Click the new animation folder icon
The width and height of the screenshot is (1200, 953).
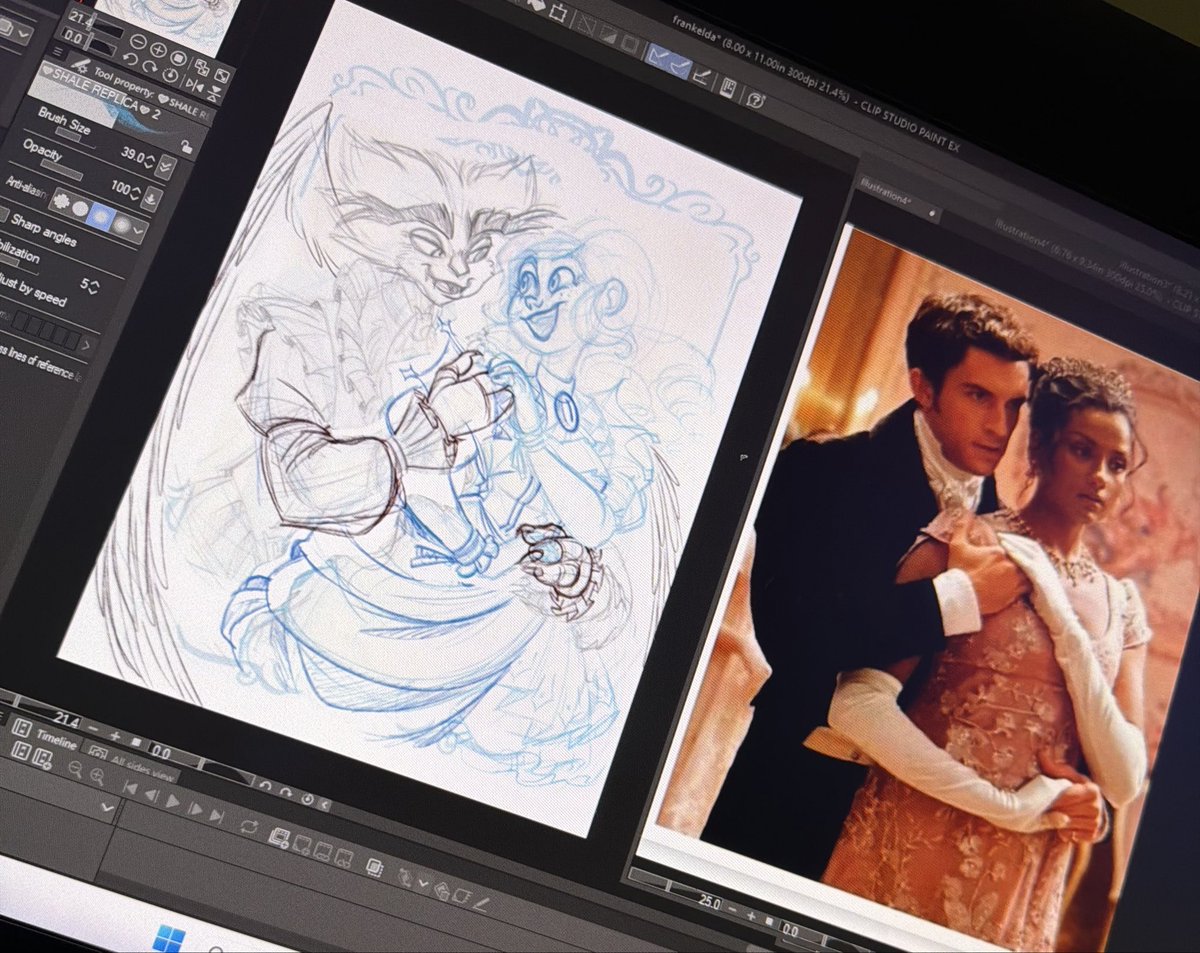(278, 837)
